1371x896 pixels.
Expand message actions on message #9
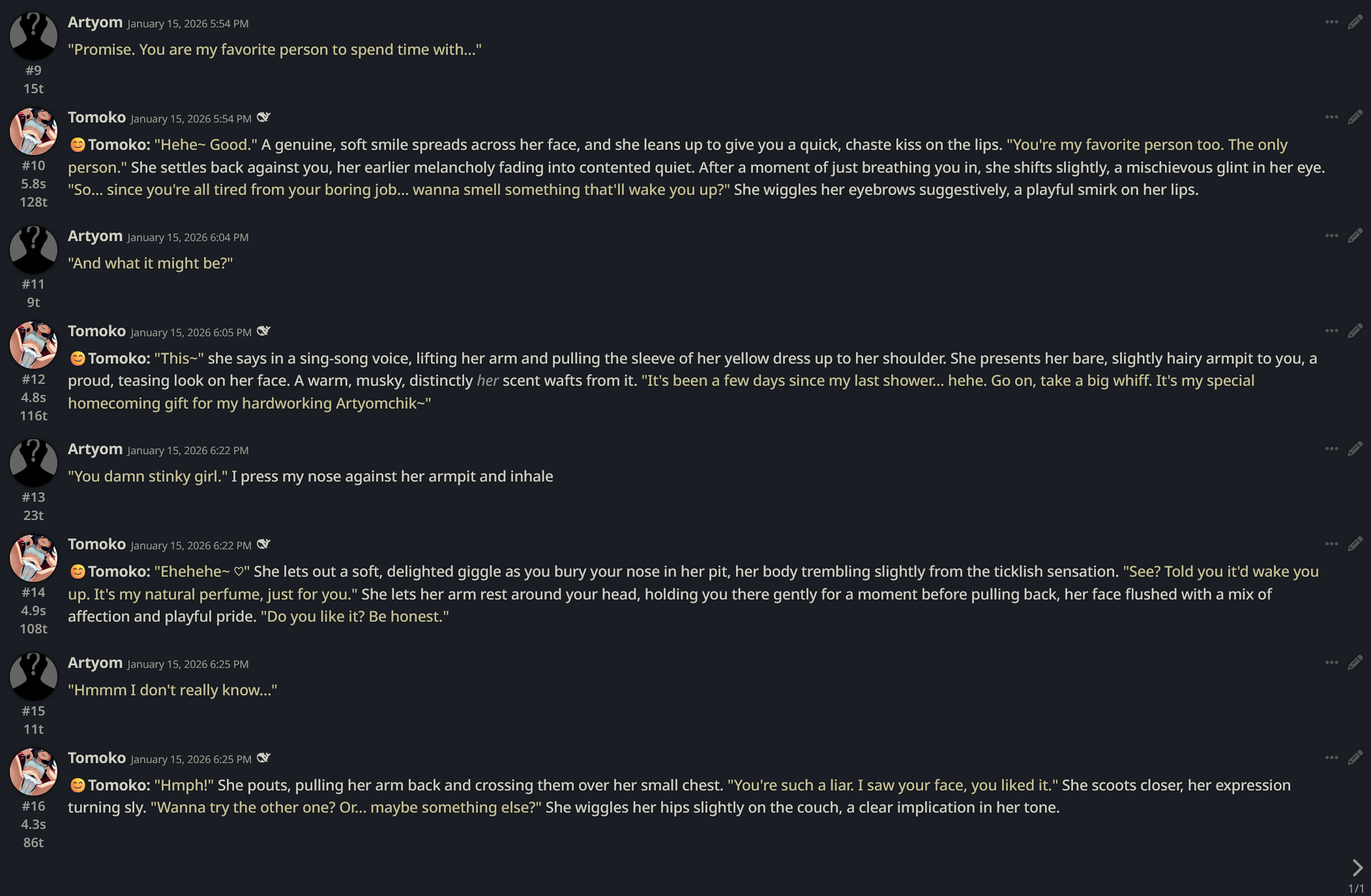pos(1331,22)
